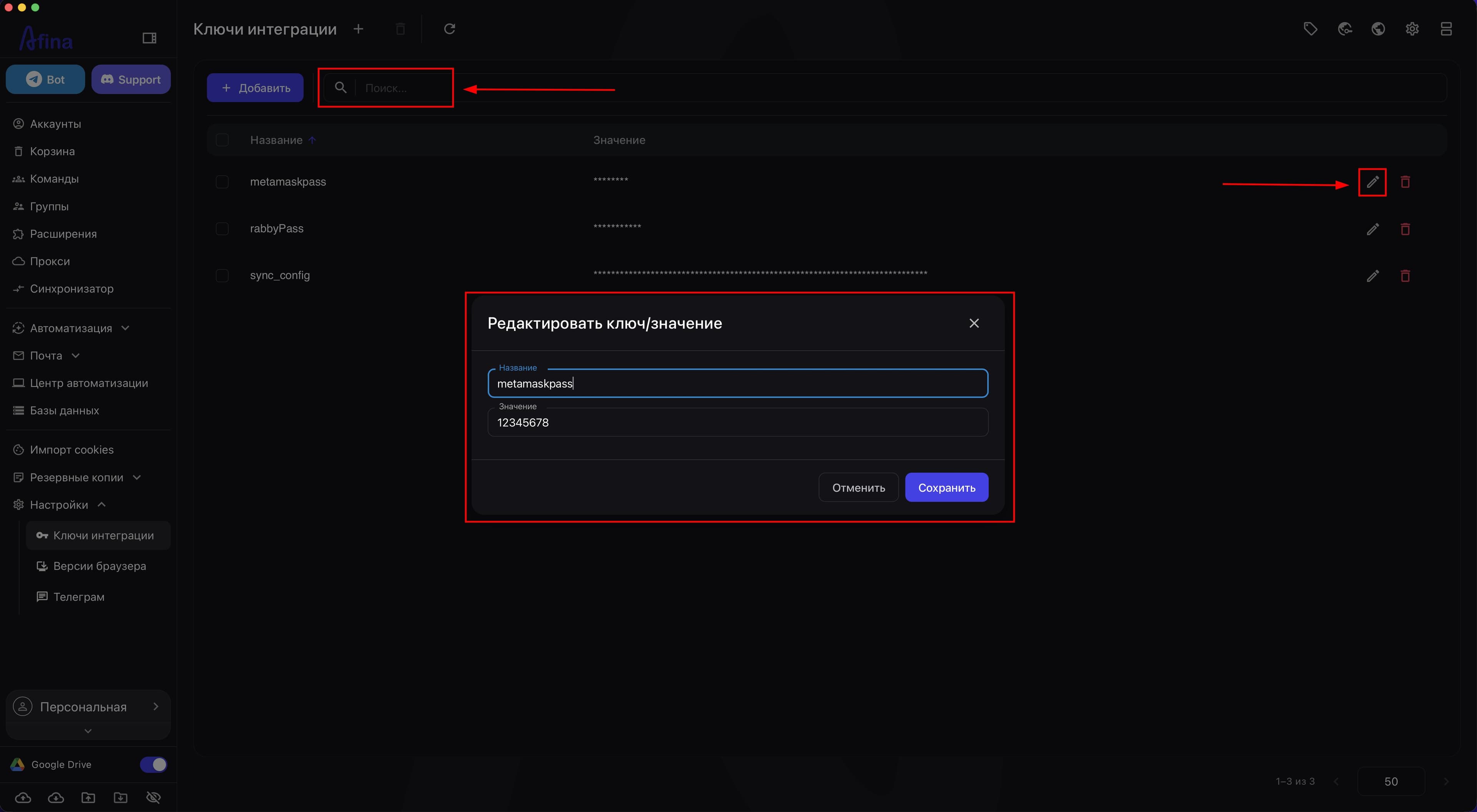Open Корзина in the sidebar
This screenshot has width=1477, height=812.
pyautogui.click(x=52, y=152)
